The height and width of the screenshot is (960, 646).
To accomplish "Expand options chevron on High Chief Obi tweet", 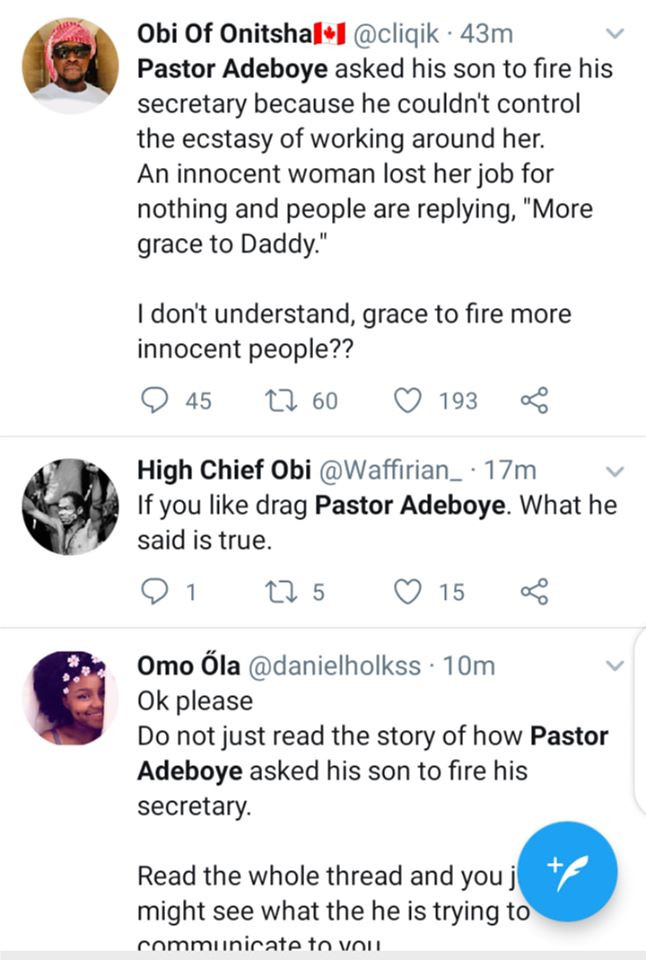I will [614, 471].
